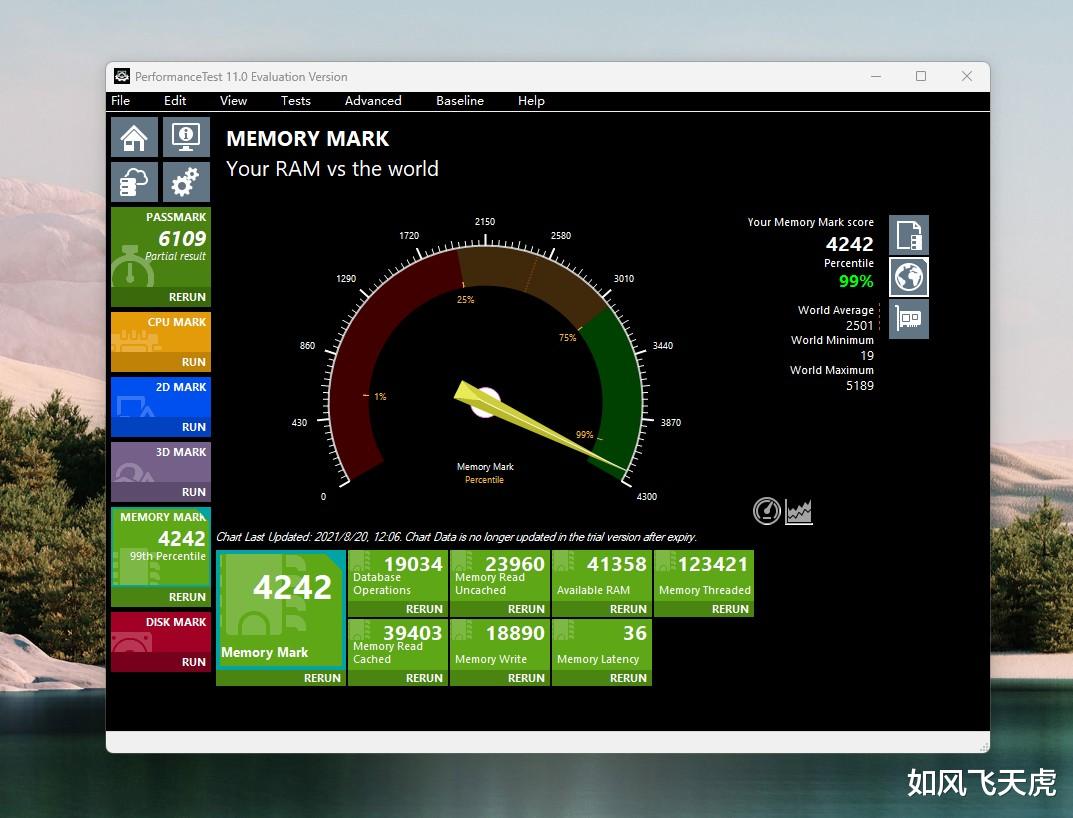Open the File menu
This screenshot has width=1073, height=818.
(120, 101)
